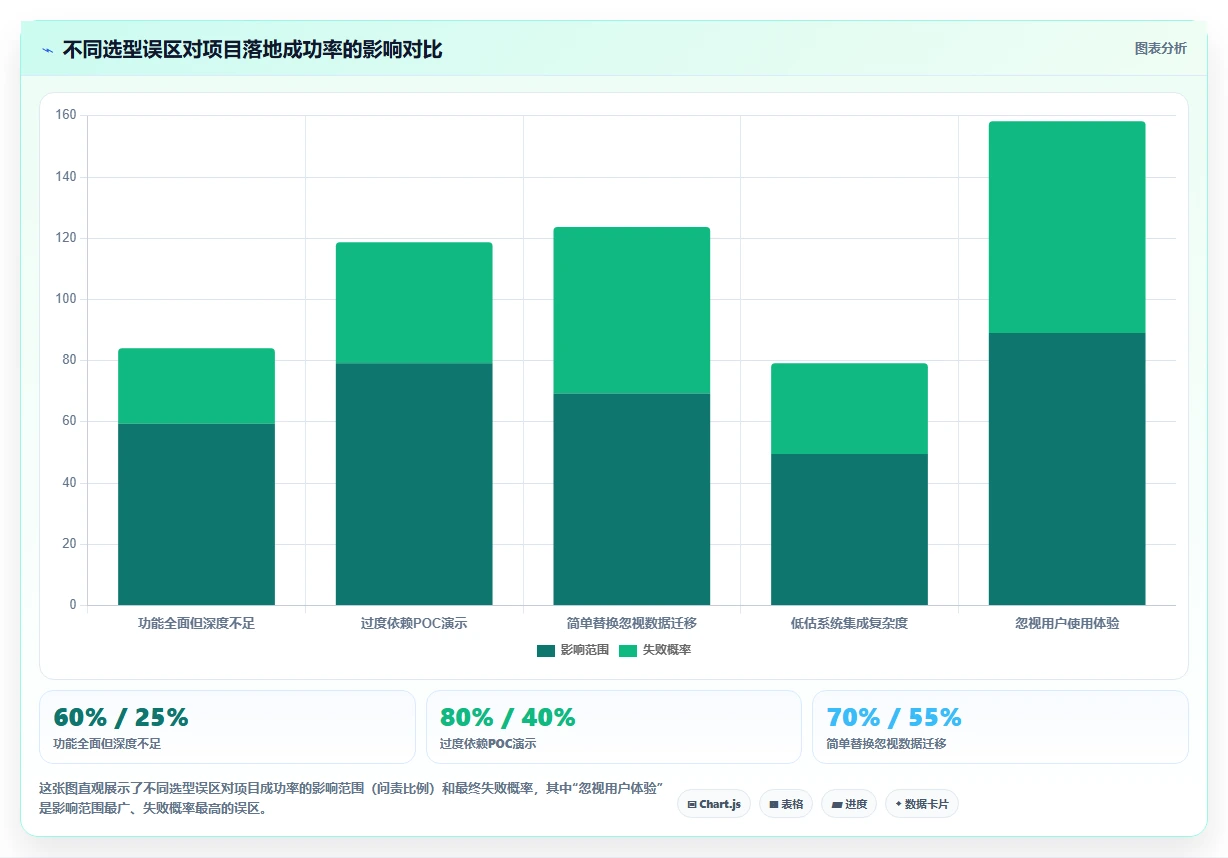
Task: Click the 60% / 25% data card
Action: (x=227, y=727)
